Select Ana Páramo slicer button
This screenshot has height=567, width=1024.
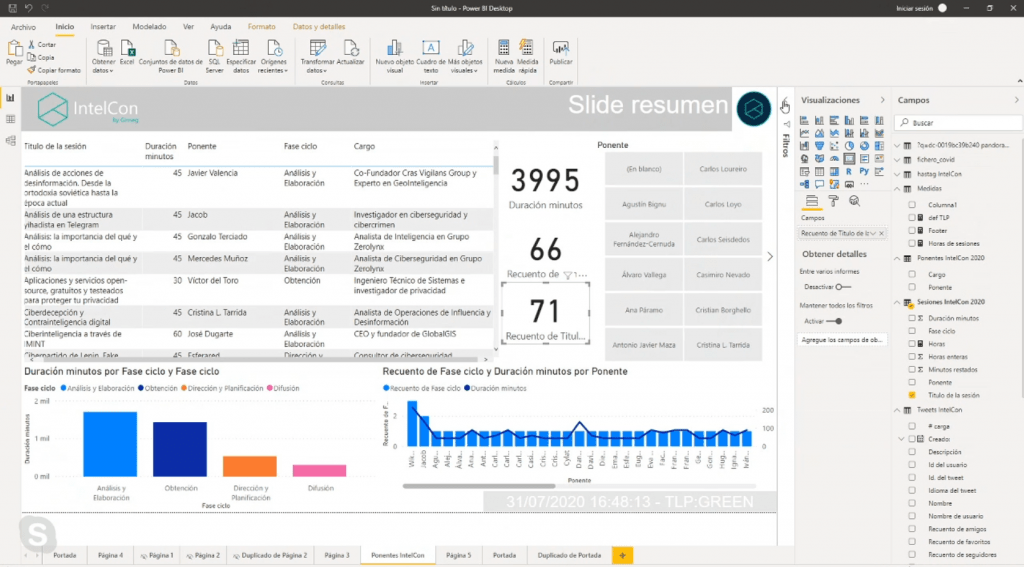[643, 310]
